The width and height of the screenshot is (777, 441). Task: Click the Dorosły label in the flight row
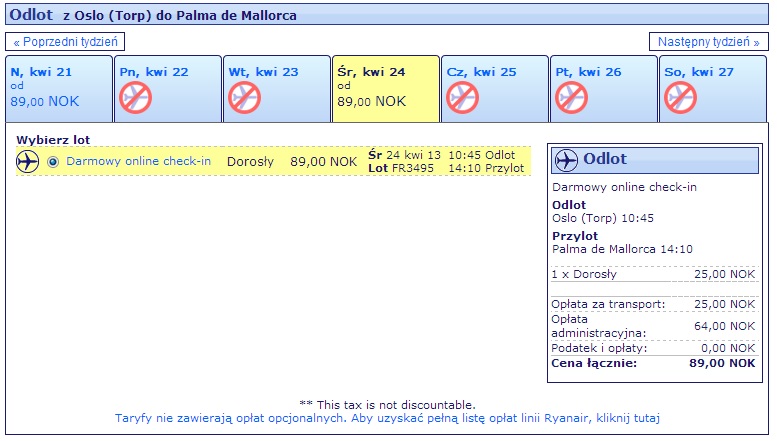250,162
